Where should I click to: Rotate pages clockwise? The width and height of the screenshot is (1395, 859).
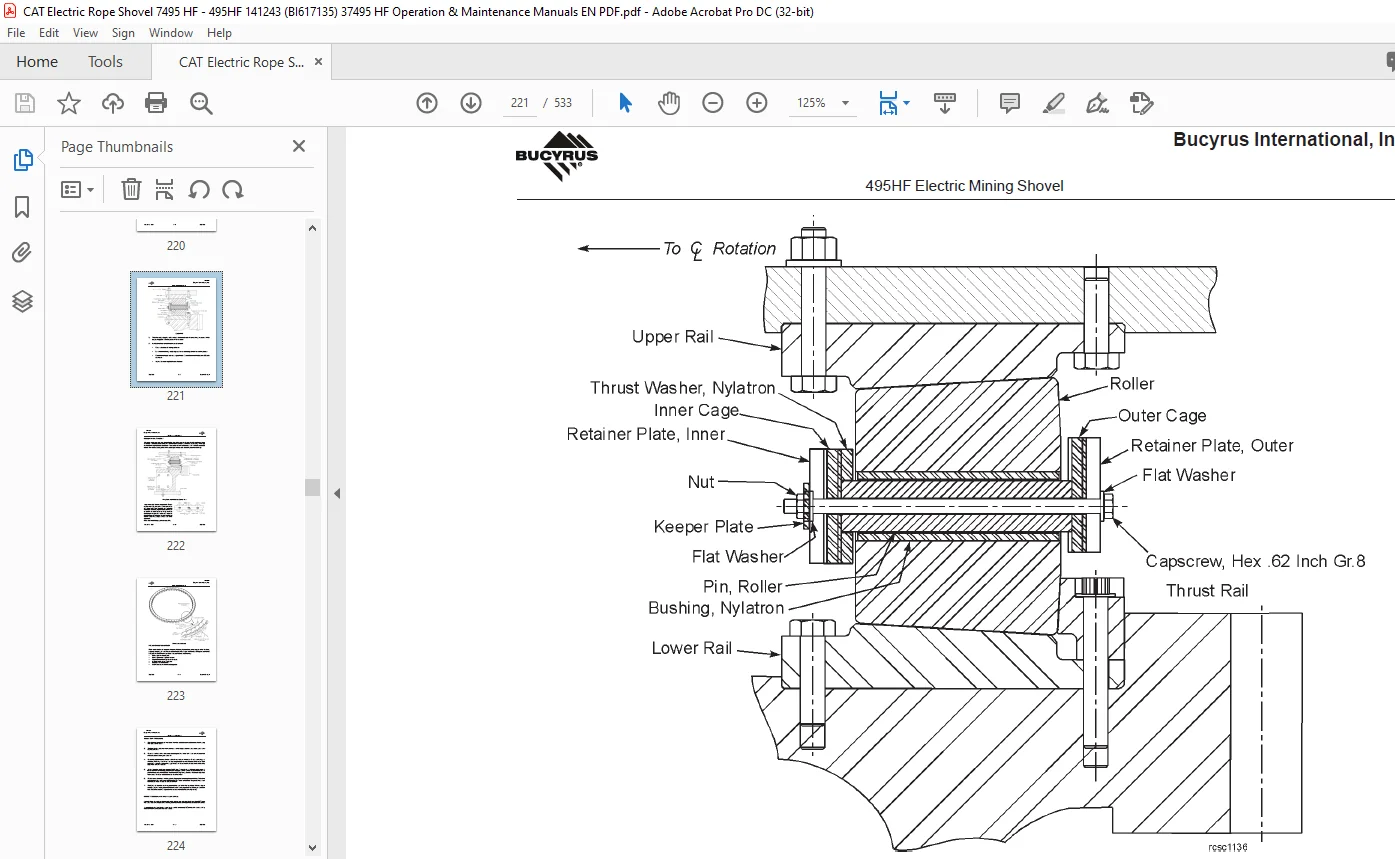pyautogui.click(x=233, y=189)
